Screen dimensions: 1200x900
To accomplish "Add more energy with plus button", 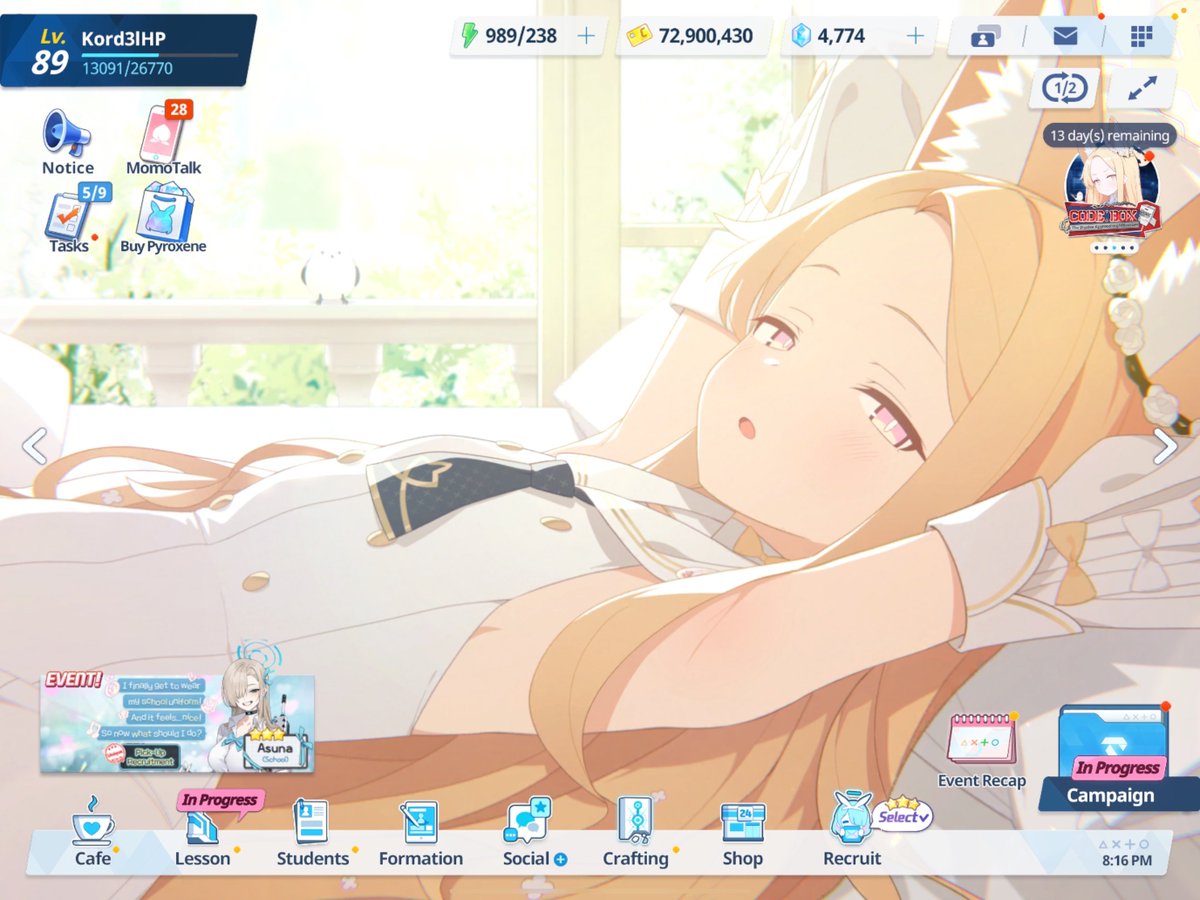I will point(586,36).
